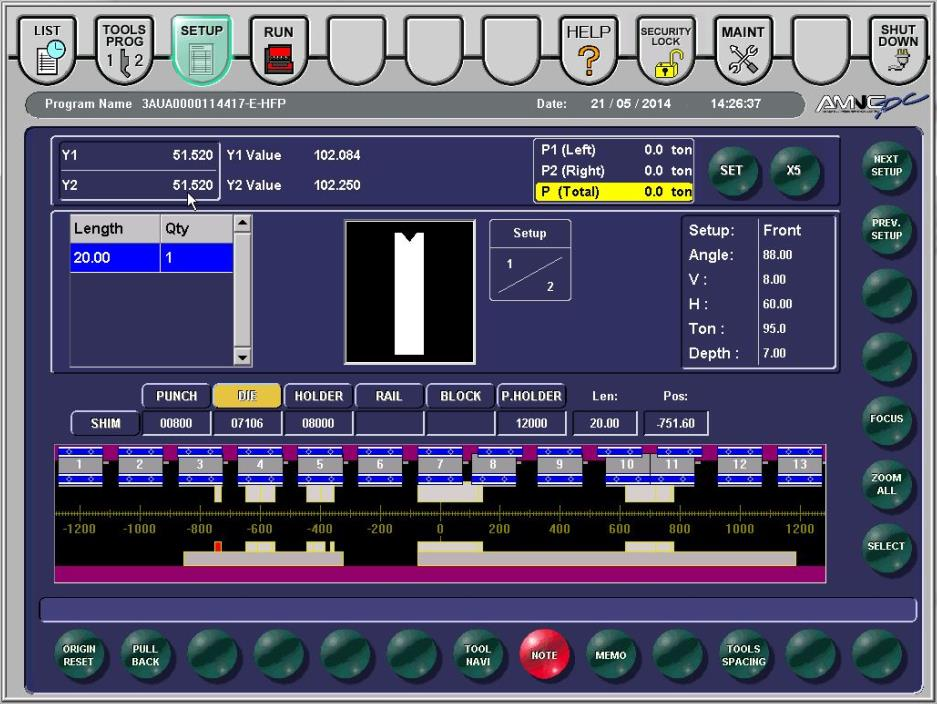Image resolution: width=937 pixels, height=704 pixels.
Task: Go to NEXT SETUP
Action: pos(886,166)
